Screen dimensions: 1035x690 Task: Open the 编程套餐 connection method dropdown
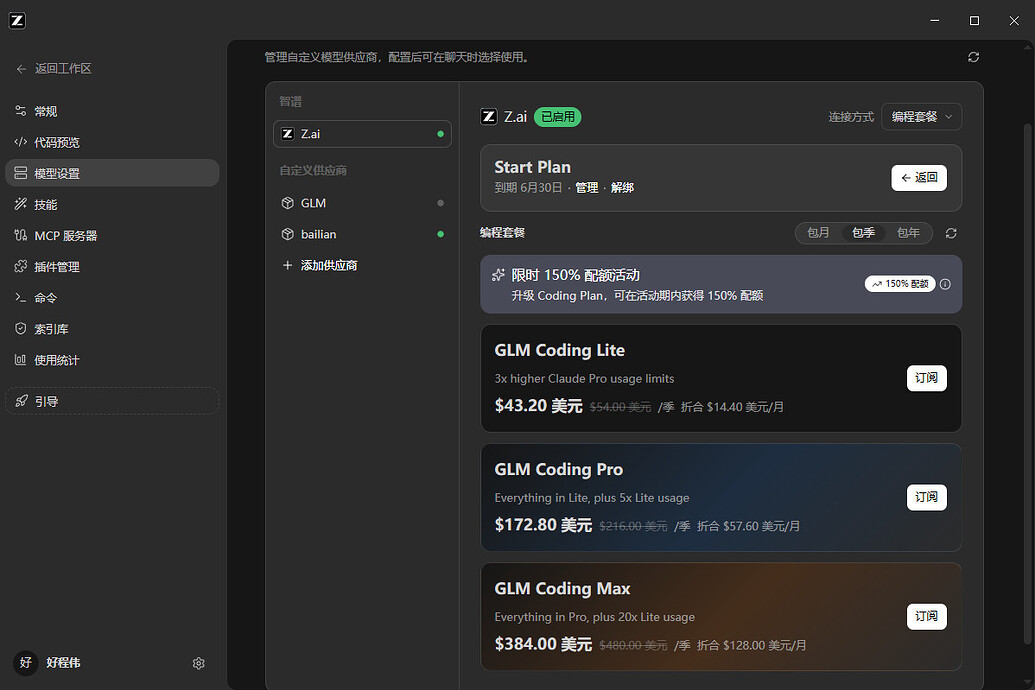(921, 117)
